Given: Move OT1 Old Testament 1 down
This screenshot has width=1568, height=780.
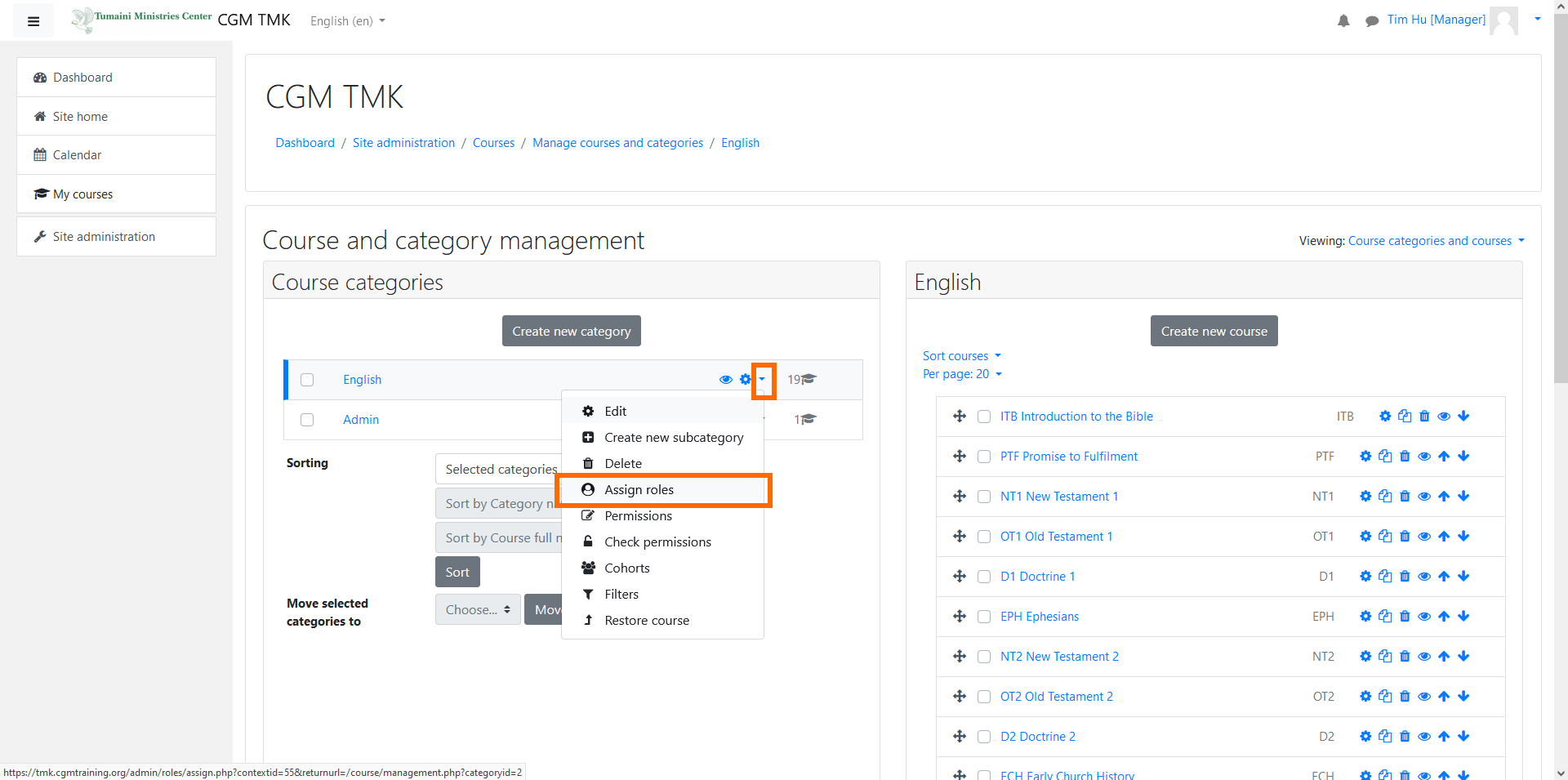Looking at the screenshot, I should (1463, 537).
